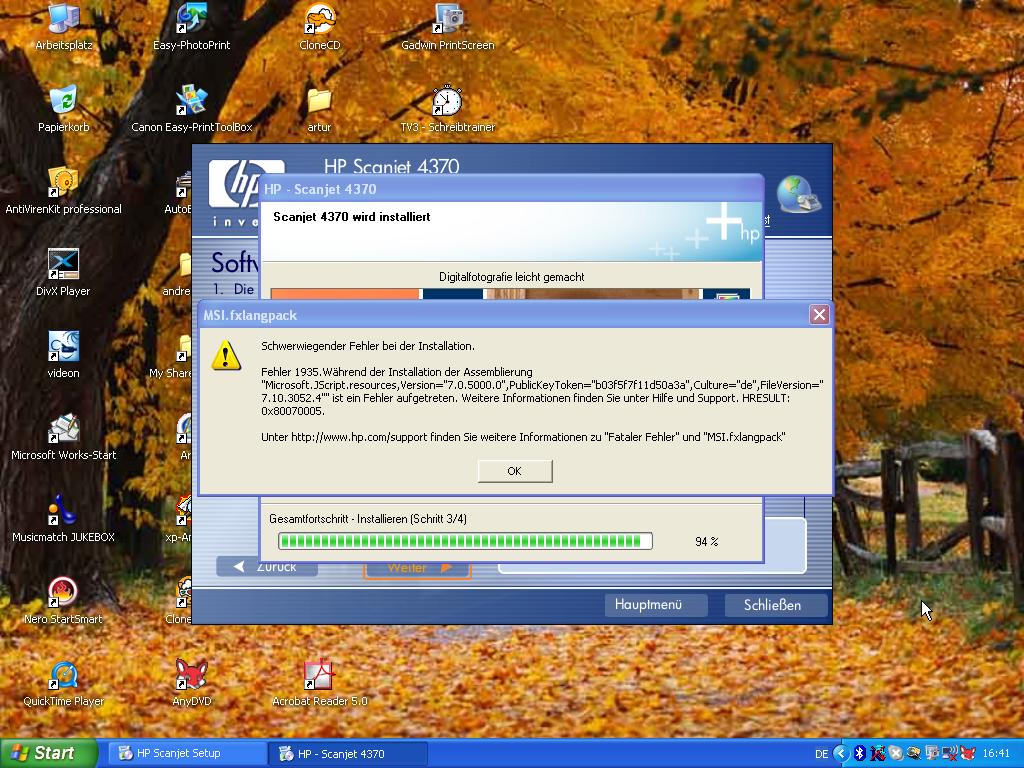Click the globe icon in HP setup window

799,195
